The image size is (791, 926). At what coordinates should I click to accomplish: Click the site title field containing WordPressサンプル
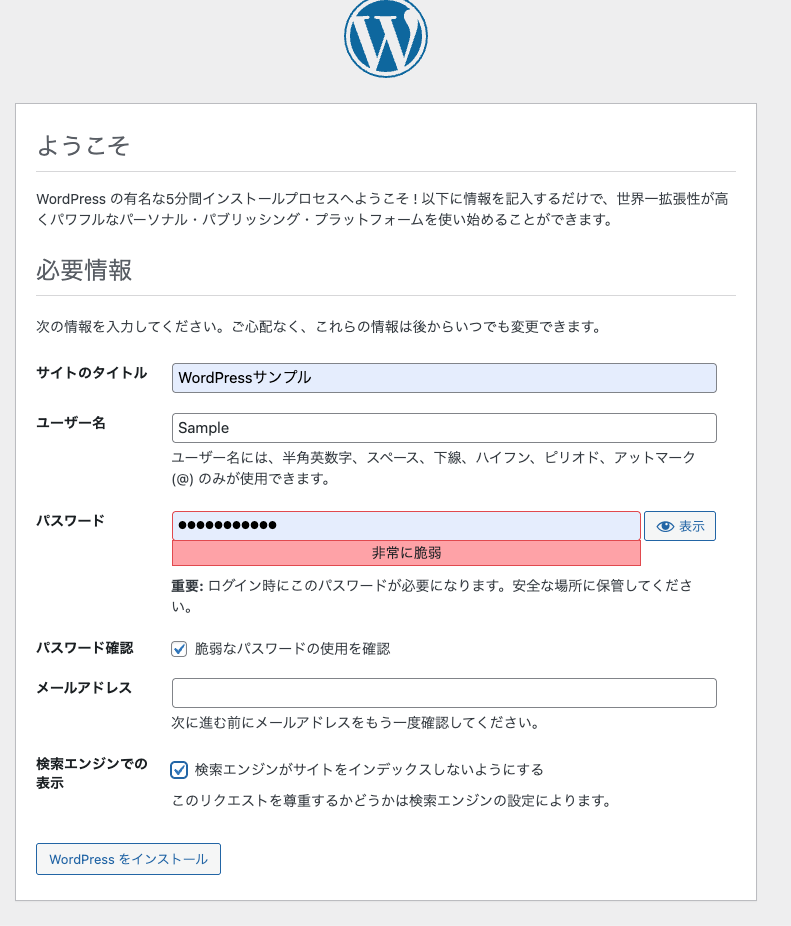(x=444, y=378)
